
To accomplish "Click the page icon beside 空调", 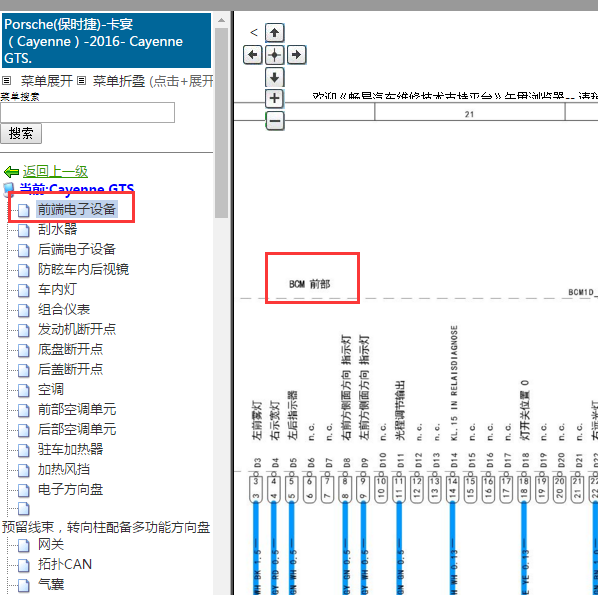I will point(24,390).
